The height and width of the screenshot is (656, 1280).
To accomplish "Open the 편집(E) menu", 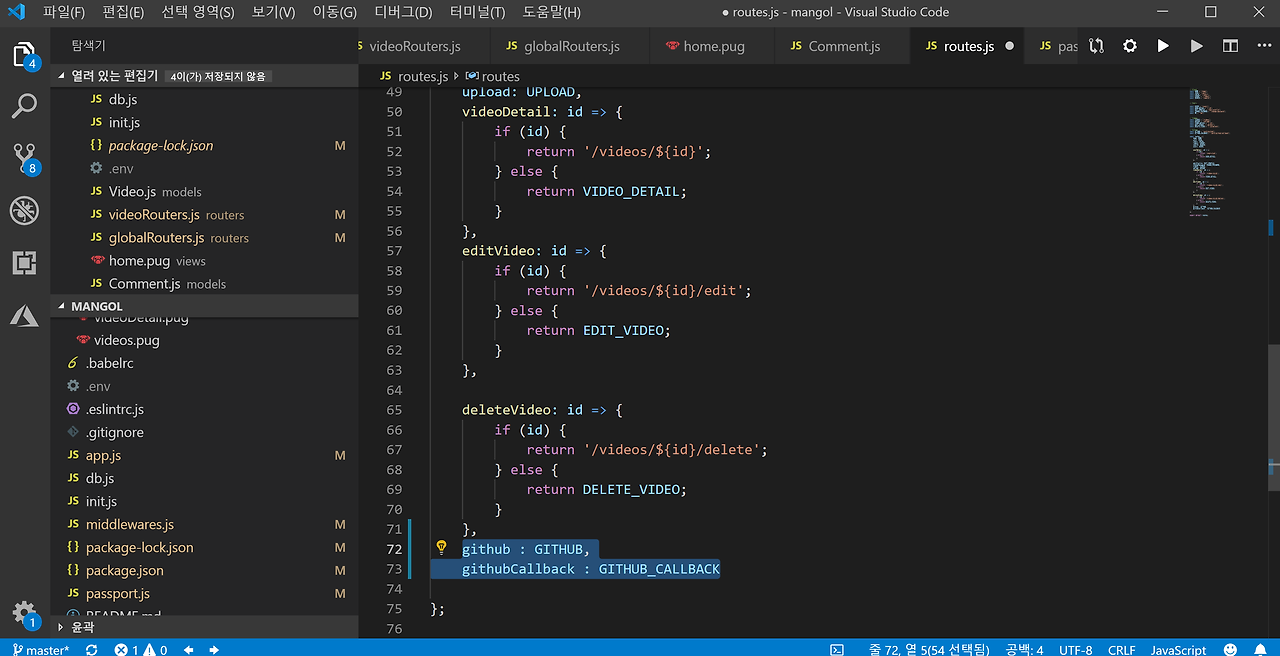I will tap(123, 12).
